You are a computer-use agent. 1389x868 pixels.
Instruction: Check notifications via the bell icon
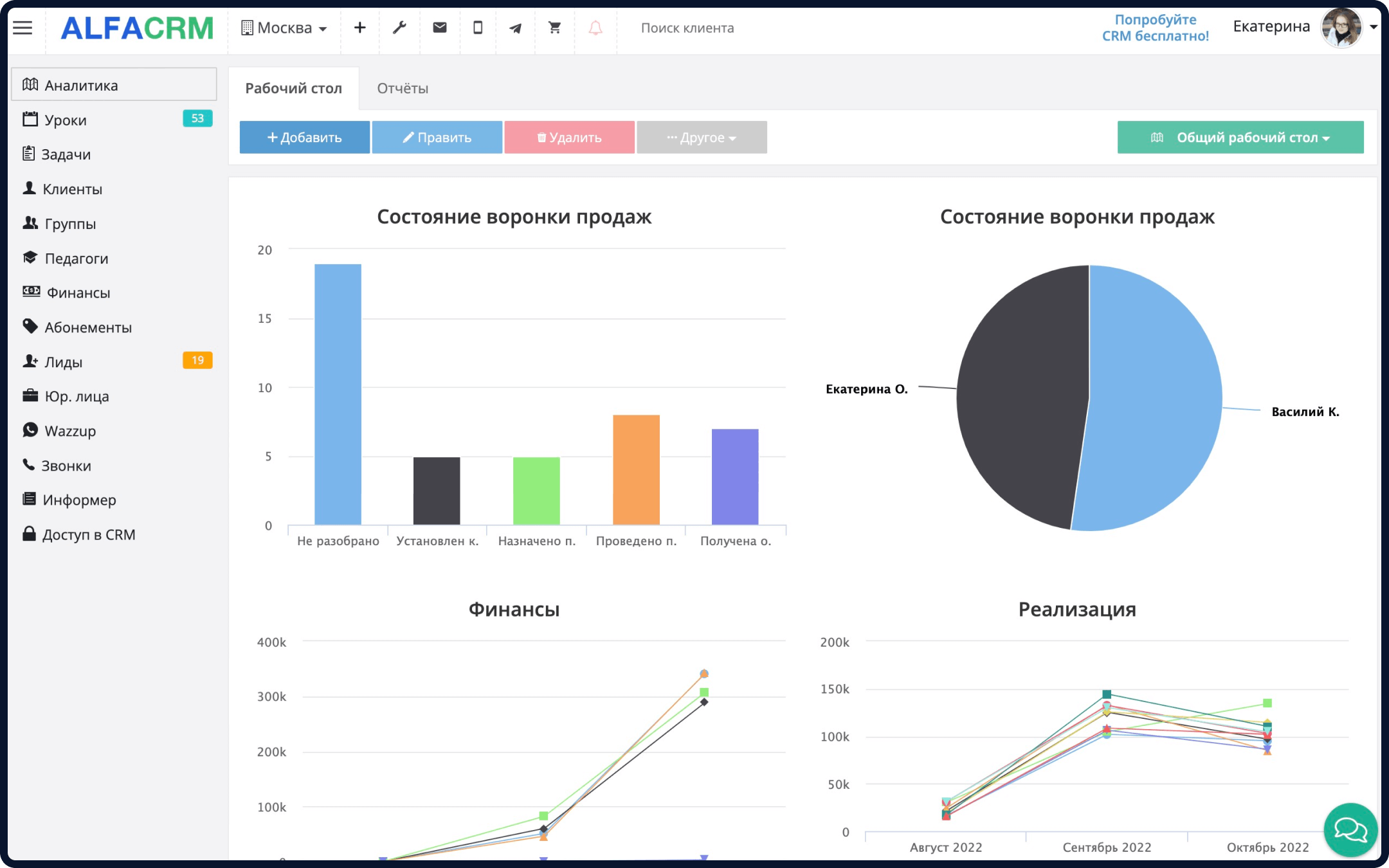point(595,28)
